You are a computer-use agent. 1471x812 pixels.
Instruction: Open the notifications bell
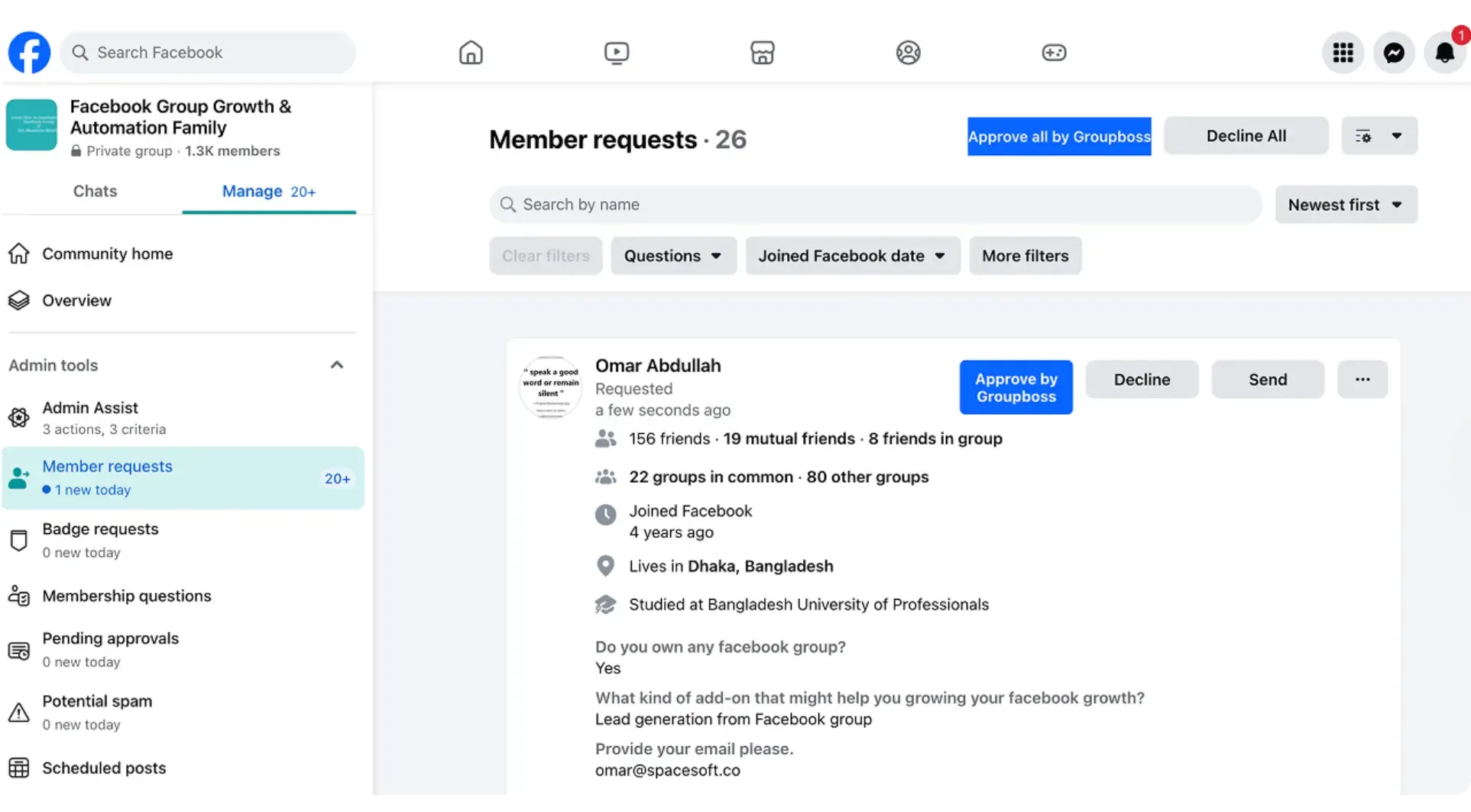(x=1444, y=53)
